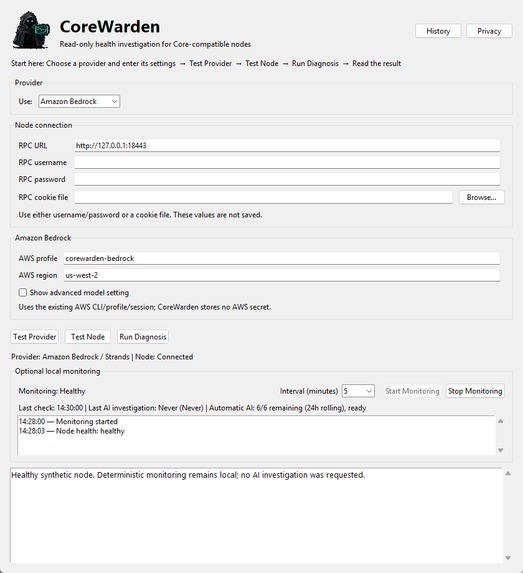The image size is (523, 573).
Task: Click the 'Last check: 14:30:00' status line
Action: 192,408
